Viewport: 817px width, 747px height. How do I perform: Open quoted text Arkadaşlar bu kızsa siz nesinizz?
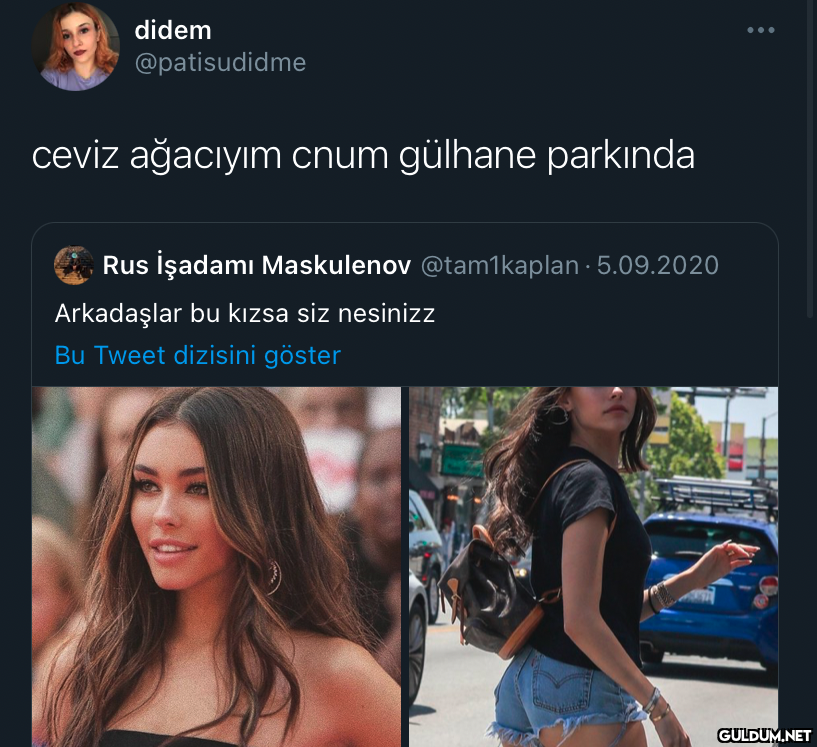pos(245,314)
